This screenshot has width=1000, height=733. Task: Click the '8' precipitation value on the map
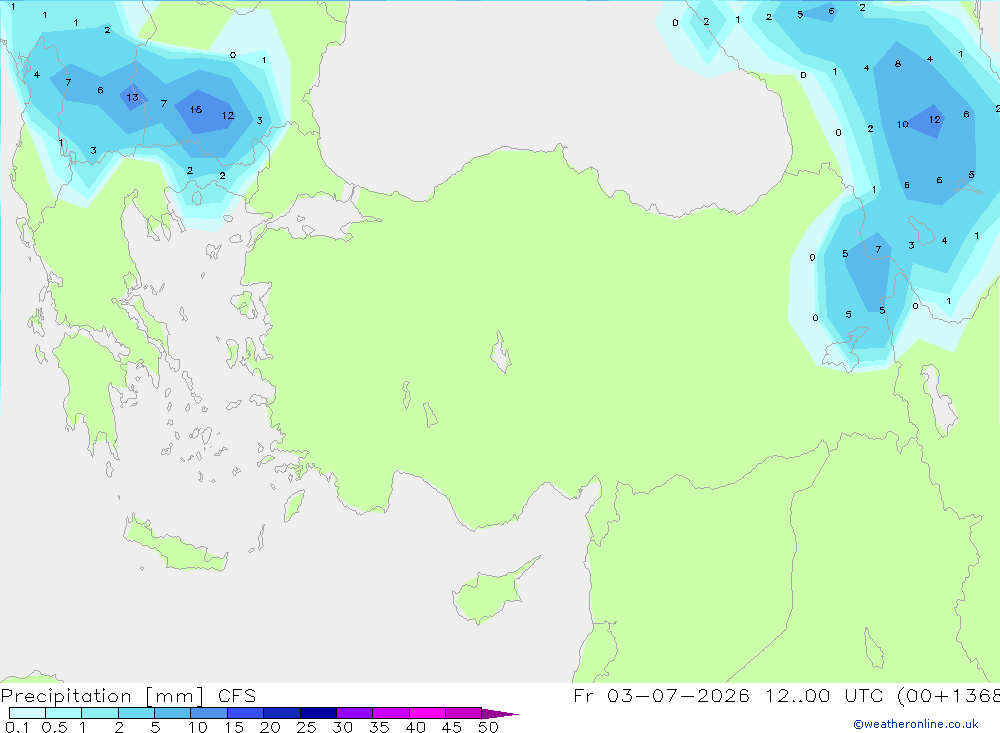click(x=898, y=64)
